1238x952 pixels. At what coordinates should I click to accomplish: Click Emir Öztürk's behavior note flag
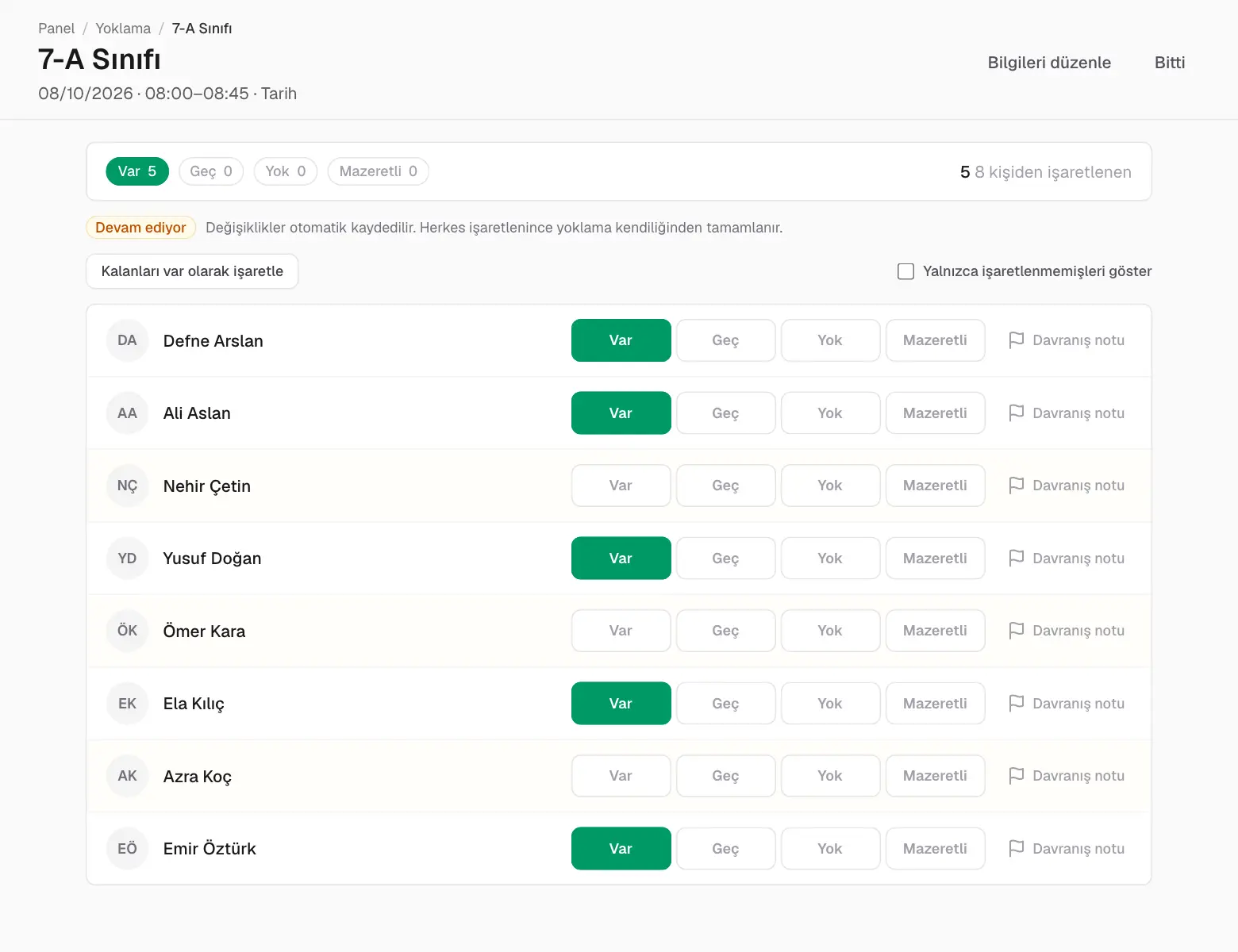pyautogui.click(x=1066, y=849)
